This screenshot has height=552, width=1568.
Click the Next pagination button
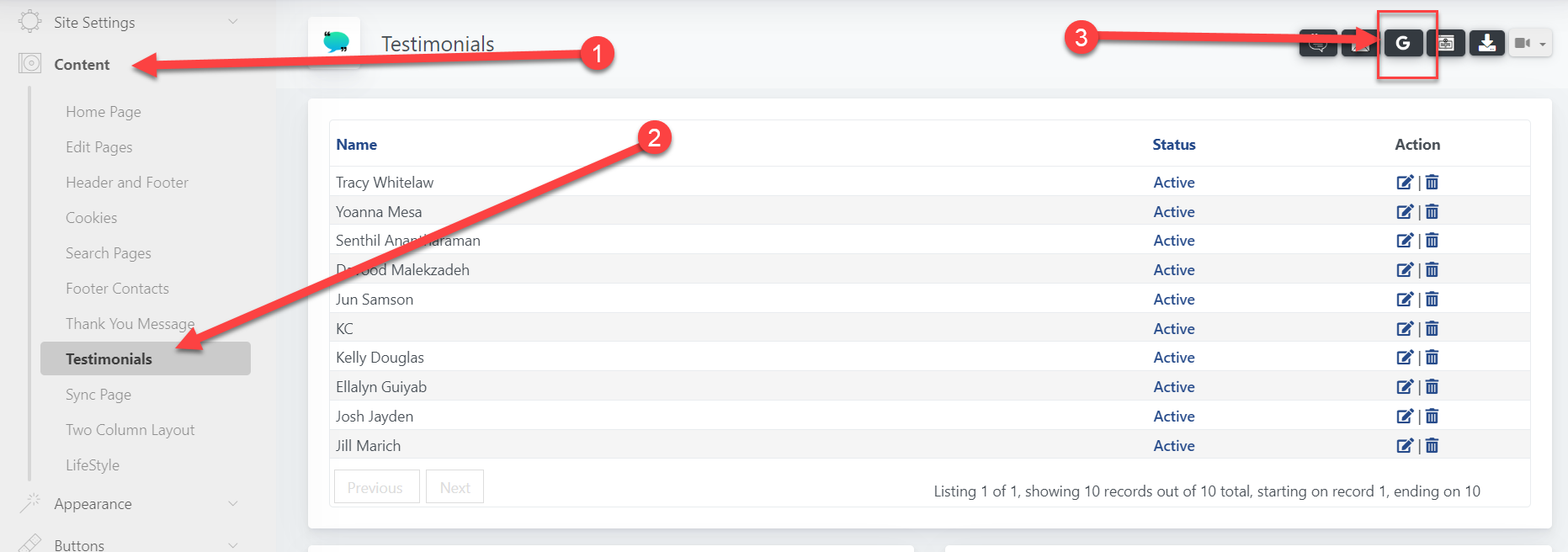(454, 487)
